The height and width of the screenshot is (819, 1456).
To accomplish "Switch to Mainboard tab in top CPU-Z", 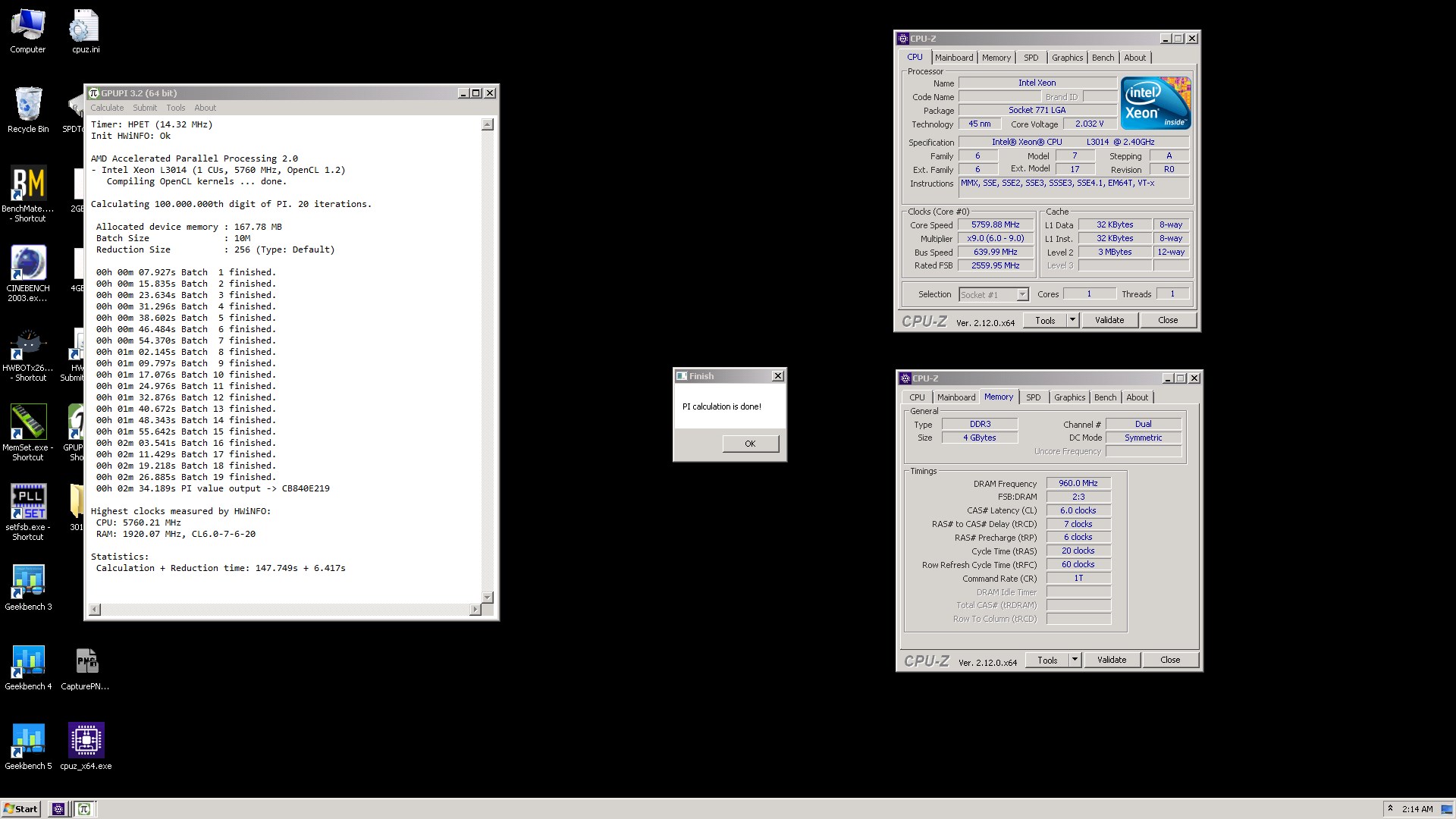I will 953,58.
